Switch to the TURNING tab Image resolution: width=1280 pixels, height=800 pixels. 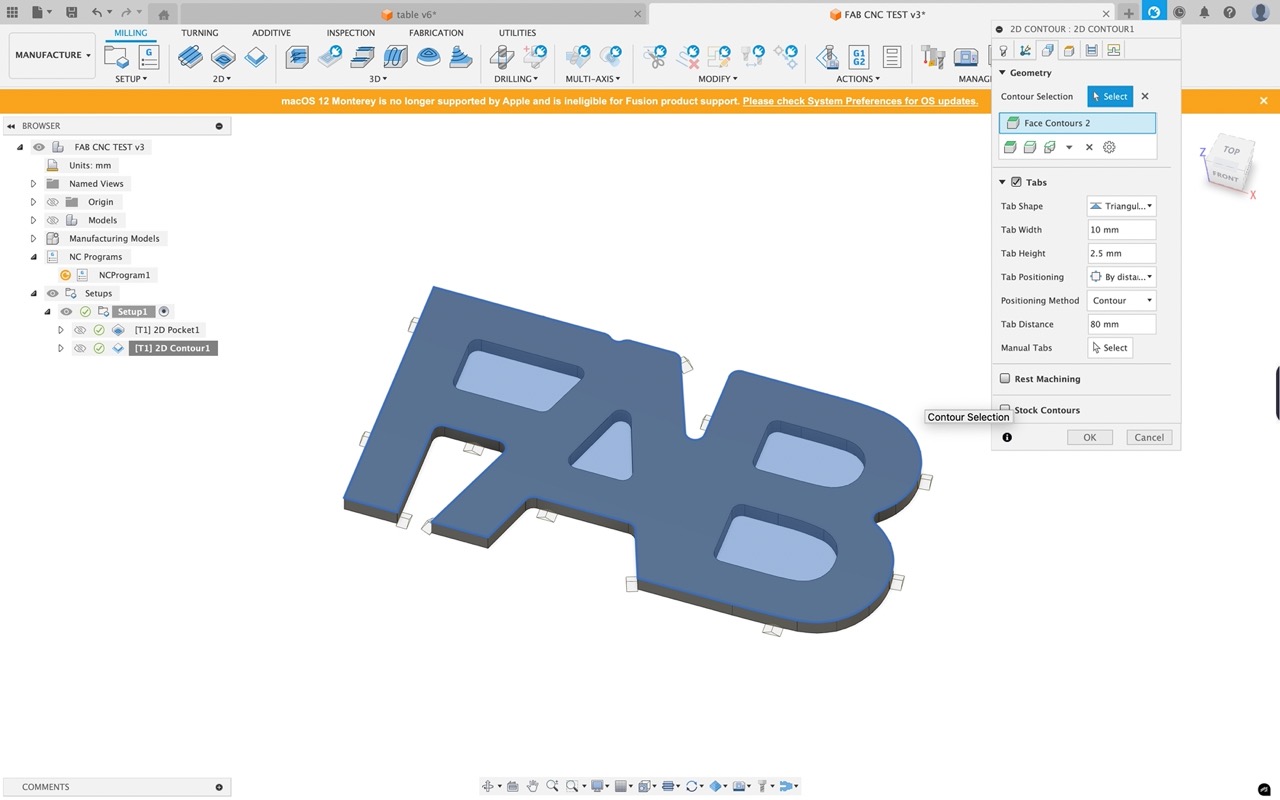199,33
